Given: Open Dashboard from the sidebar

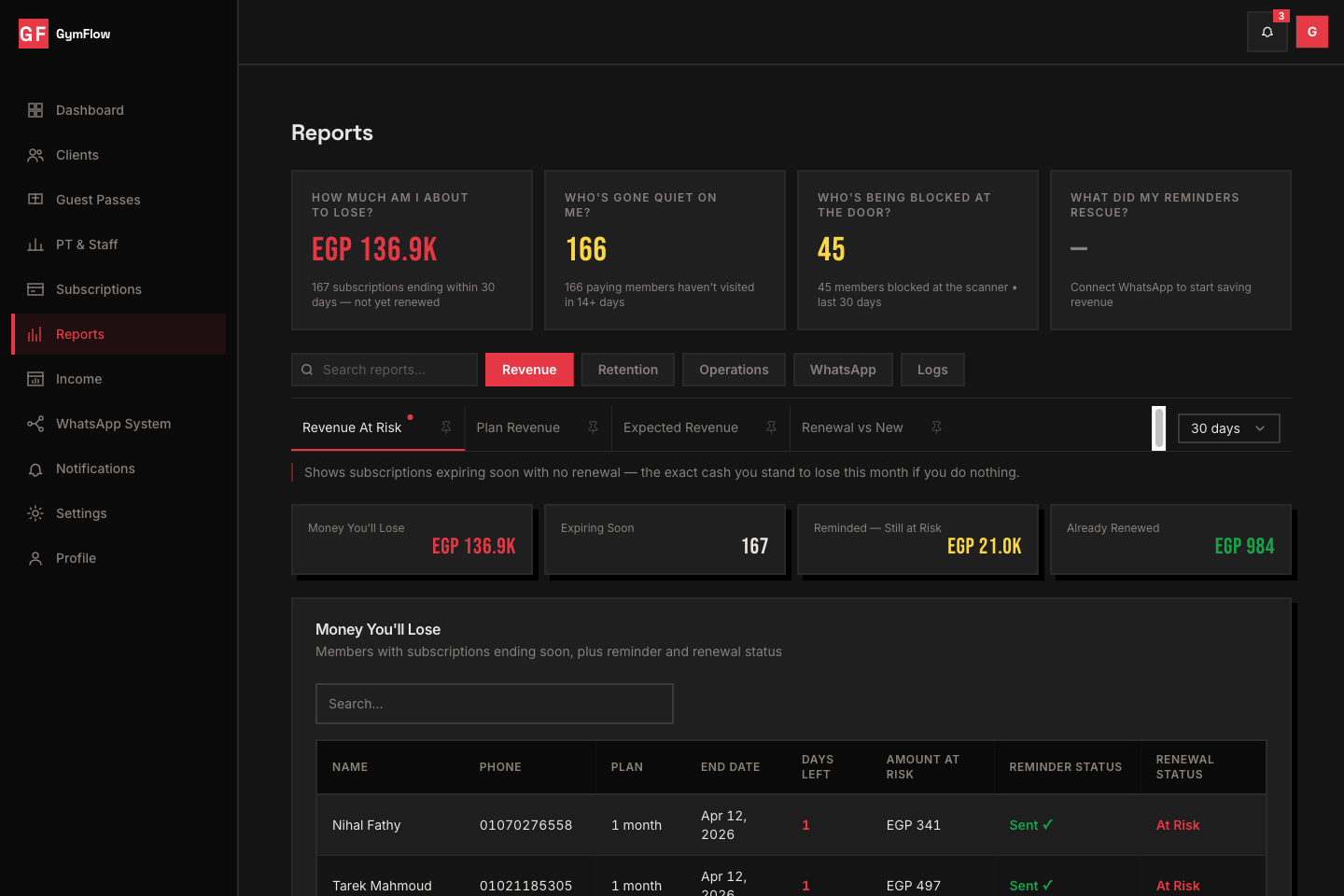Looking at the screenshot, I should coord(90,110).
